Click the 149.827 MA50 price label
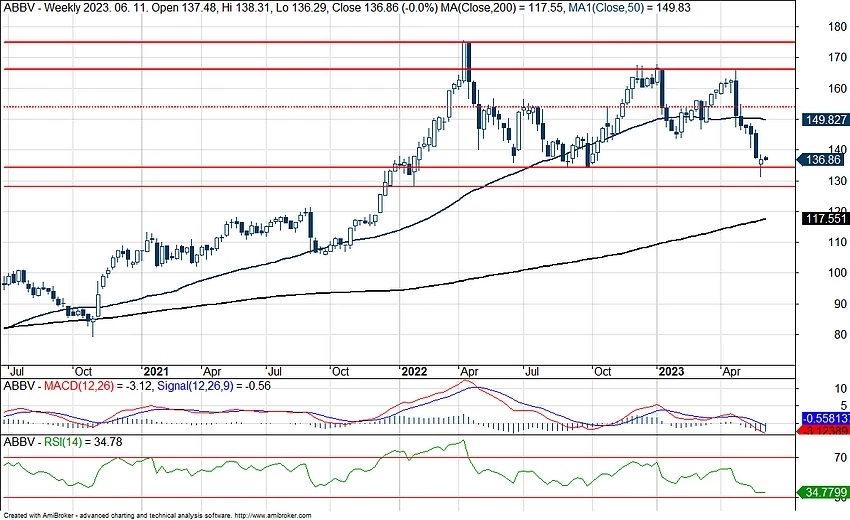This screenshot has height=520, width=850. (x=825, y=120)
